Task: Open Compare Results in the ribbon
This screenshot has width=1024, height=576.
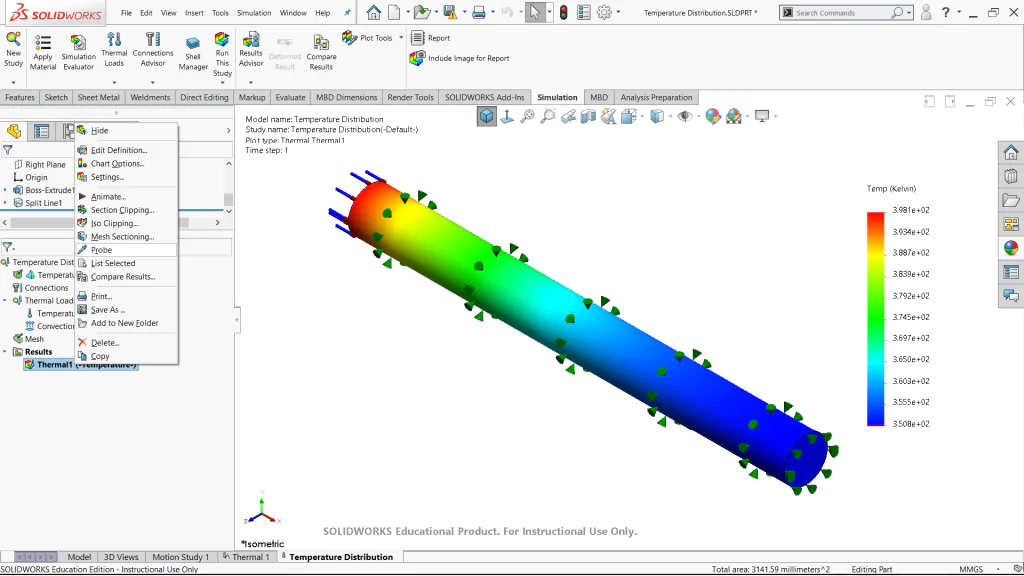Action: (321, 52)
